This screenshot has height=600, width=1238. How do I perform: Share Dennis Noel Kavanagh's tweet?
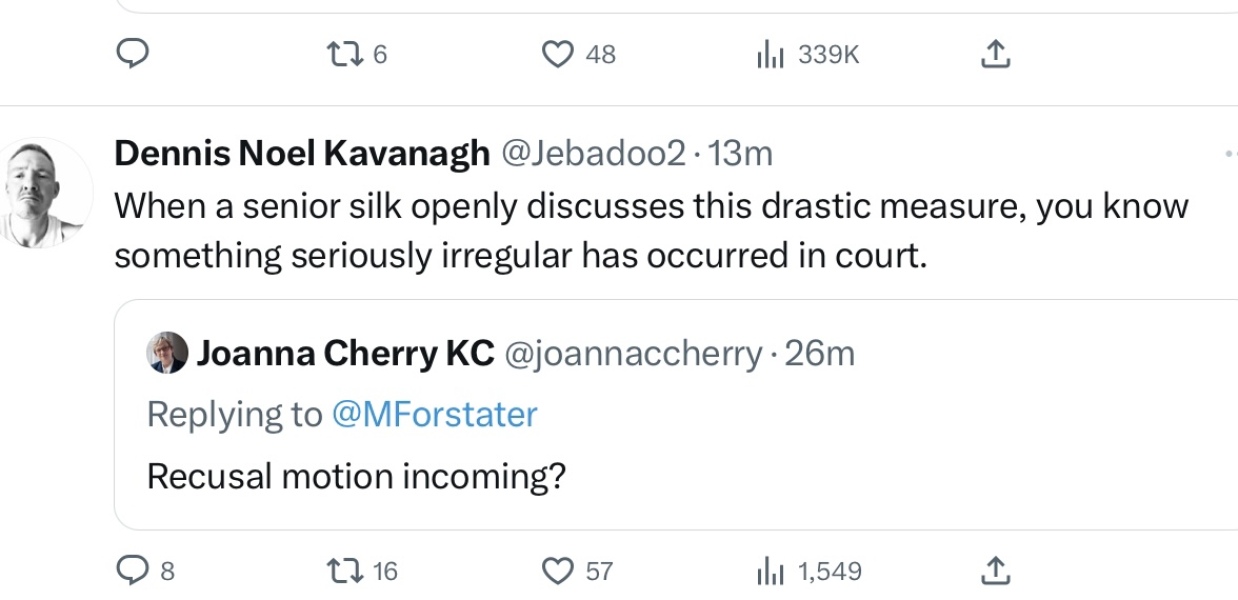[995, 570]
